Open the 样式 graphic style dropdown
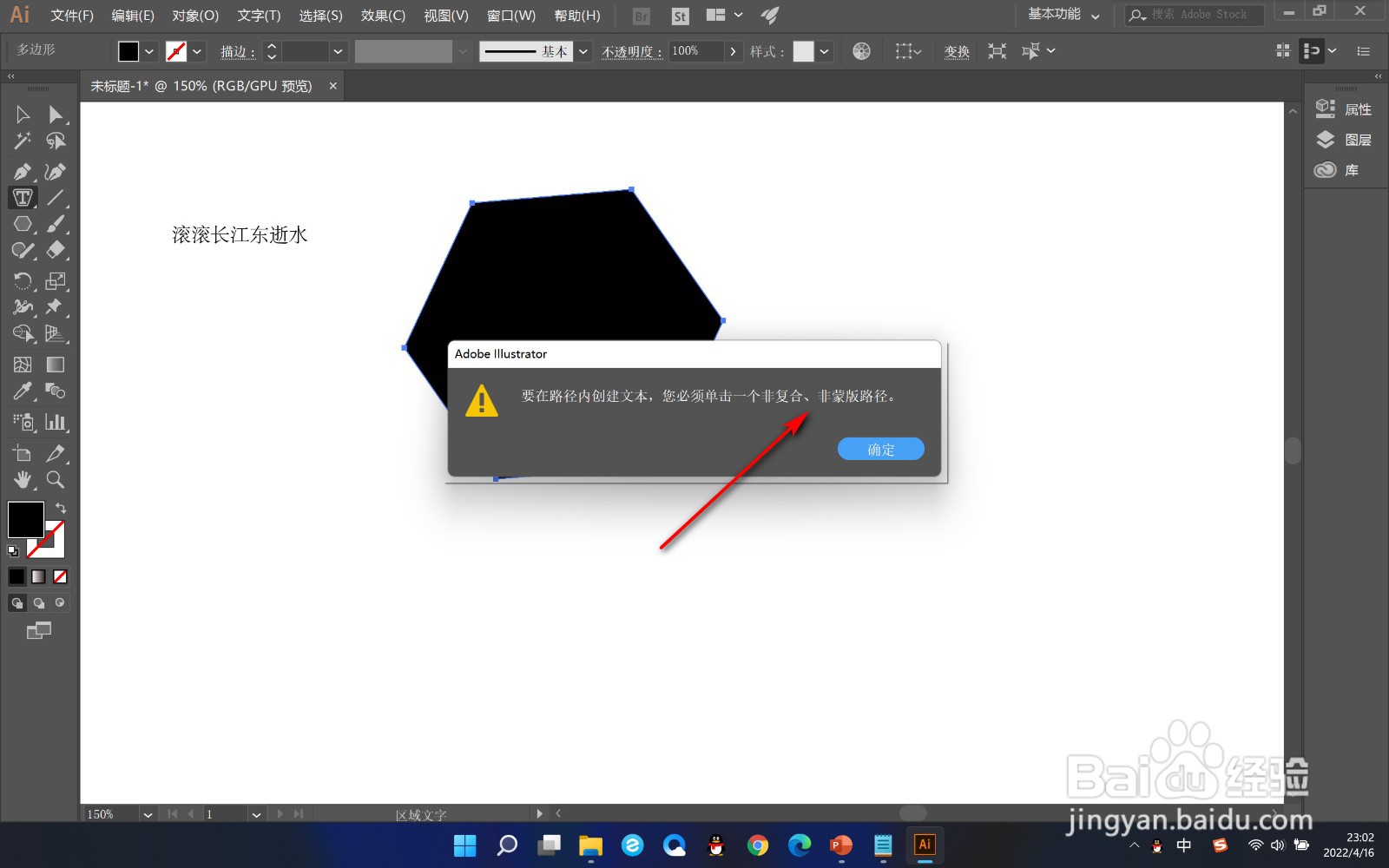The height and width of the screenshot is (868, 1389). tap(824, 51)
